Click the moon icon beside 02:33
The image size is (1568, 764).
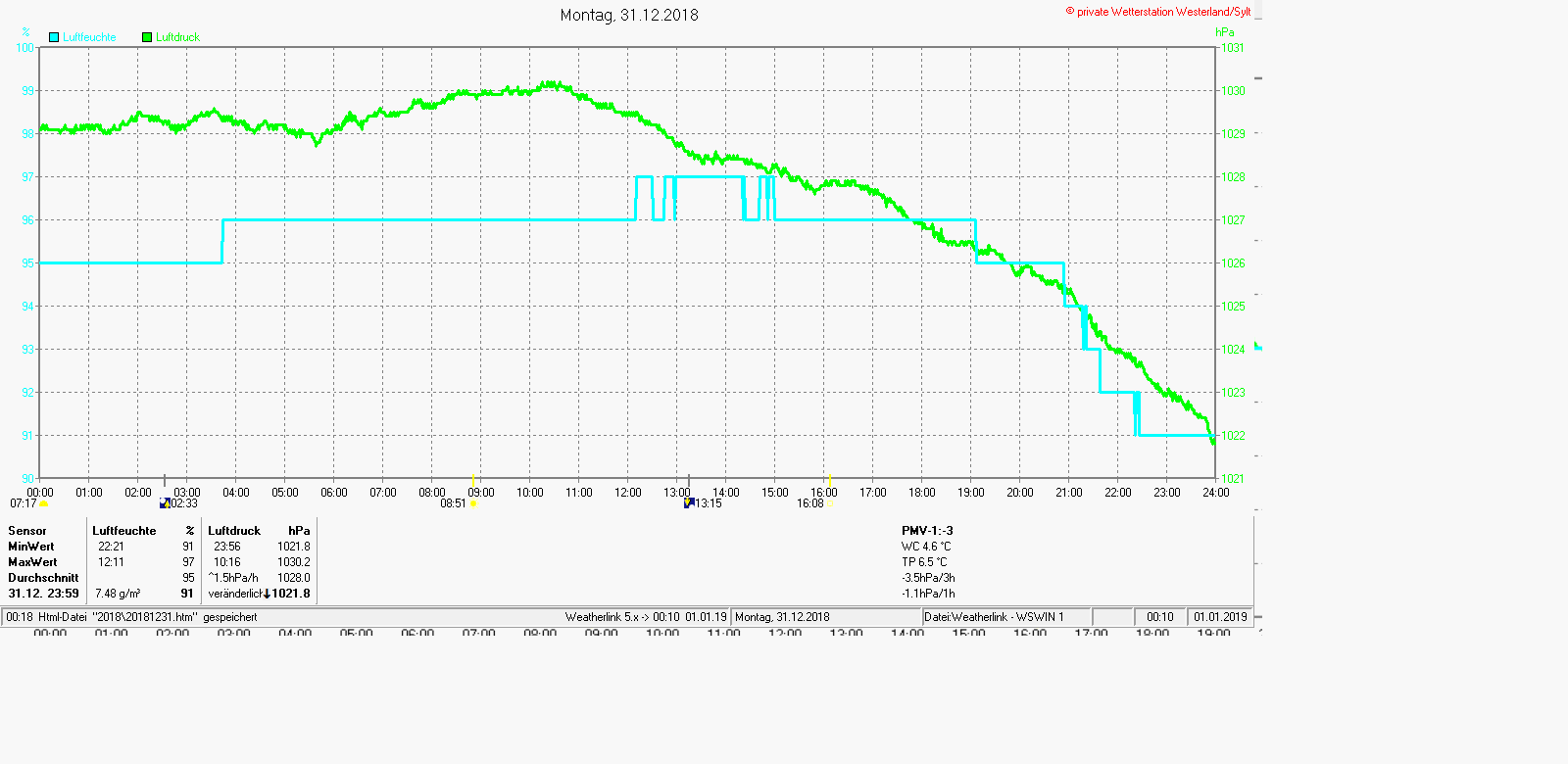point(165,503)
